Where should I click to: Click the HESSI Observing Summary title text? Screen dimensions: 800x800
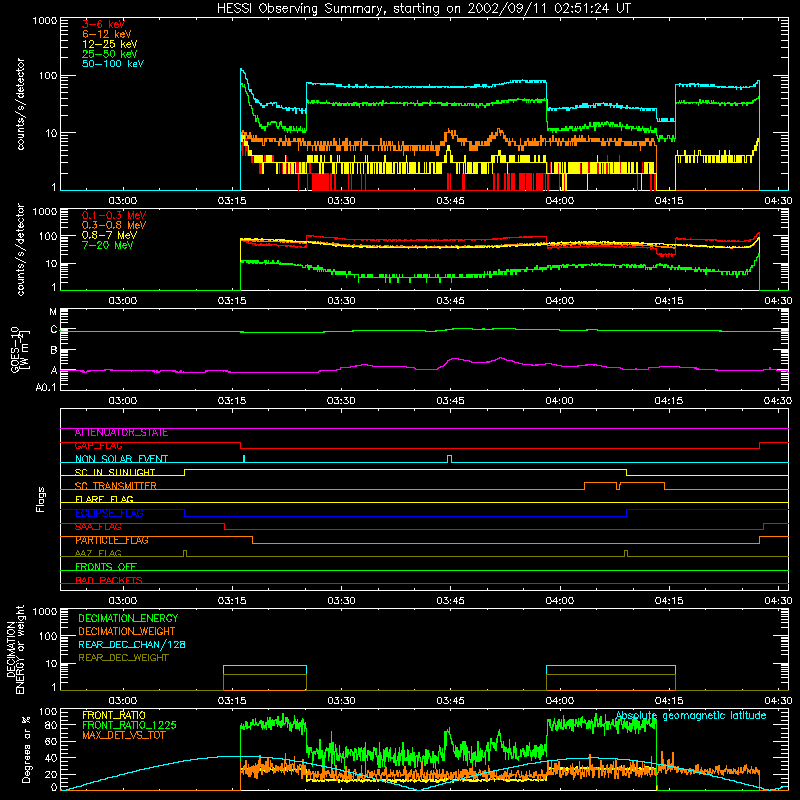[x=423, y=8]
